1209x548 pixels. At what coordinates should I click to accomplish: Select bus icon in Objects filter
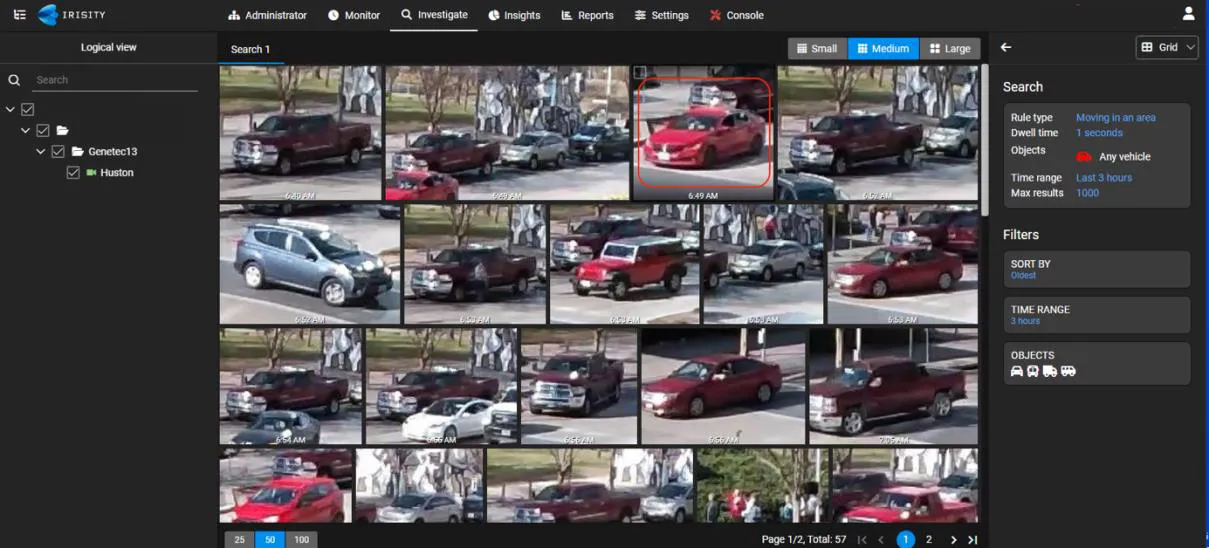(x=1033, y=371)
